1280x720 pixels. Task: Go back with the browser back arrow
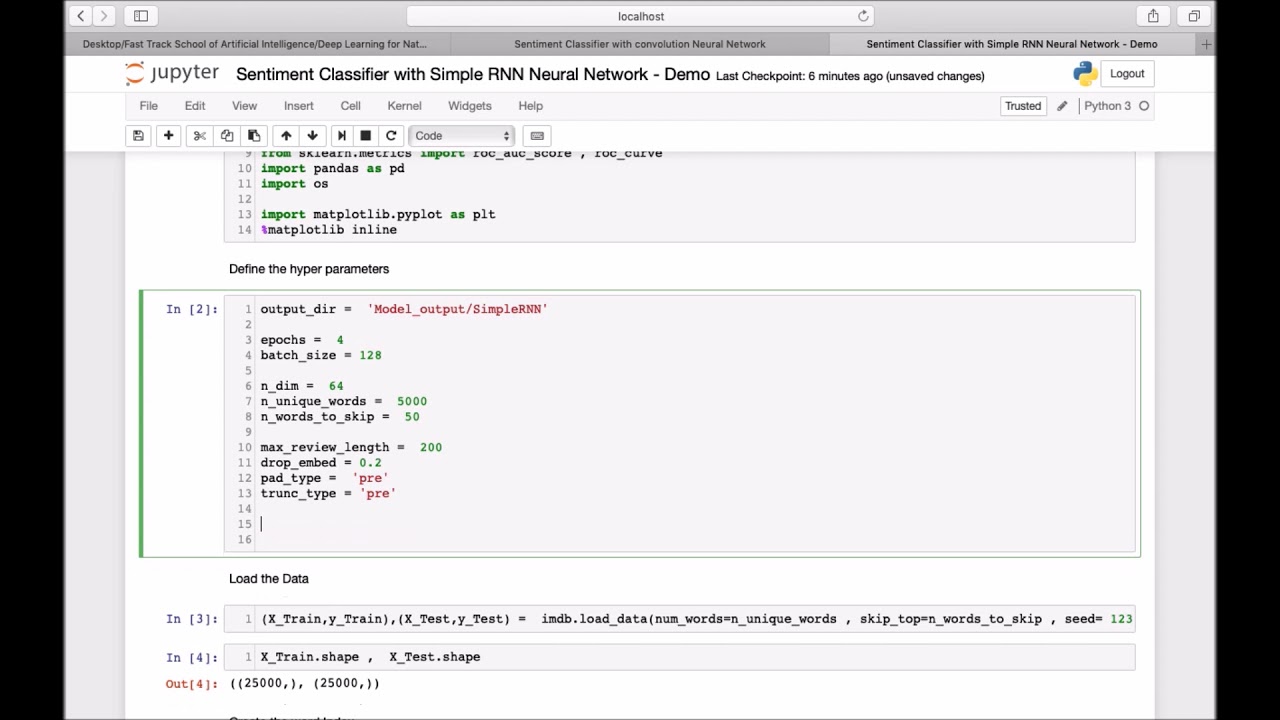coord(81,16)
